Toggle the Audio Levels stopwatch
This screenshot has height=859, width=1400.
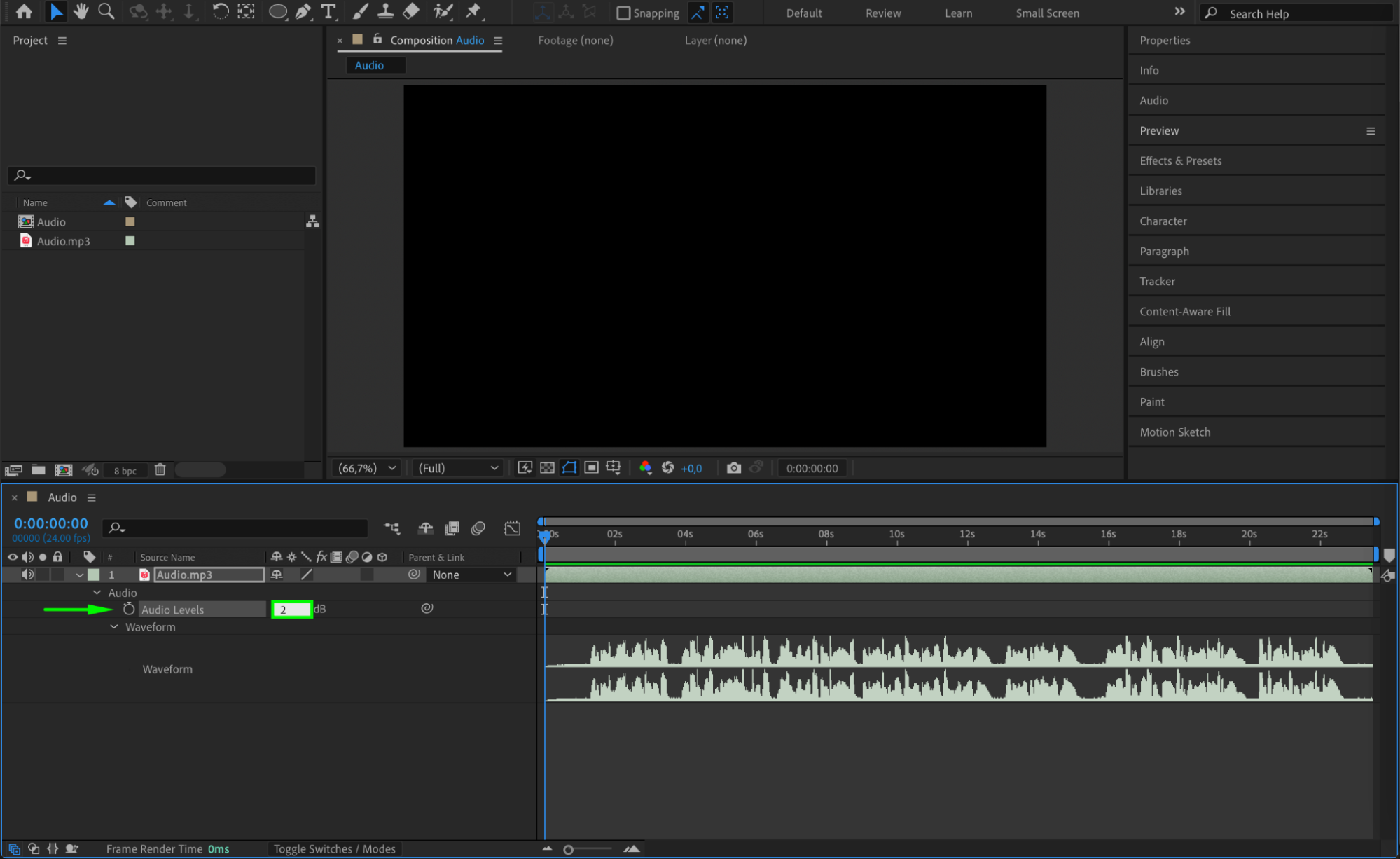click(x=129, y=609)
